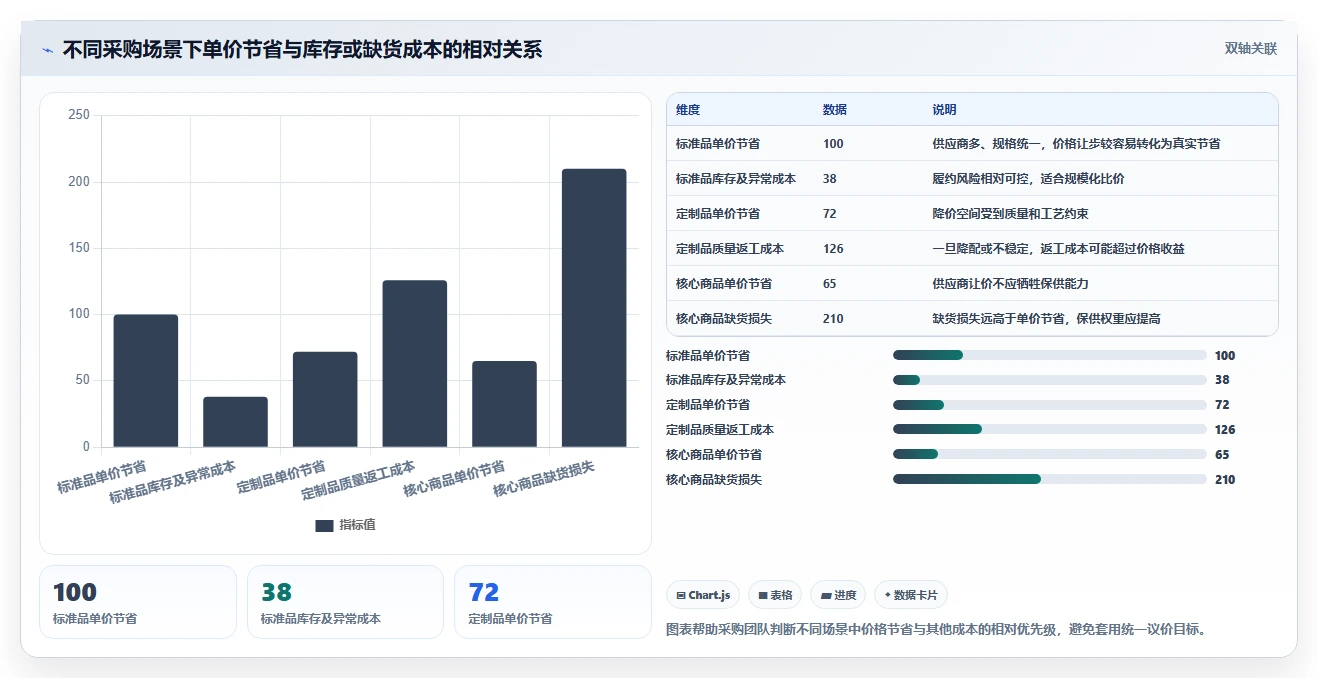Toggle the 指标值 legend item under chart
This screenshot has width=1318, height=678.
(x=345, y=525)
